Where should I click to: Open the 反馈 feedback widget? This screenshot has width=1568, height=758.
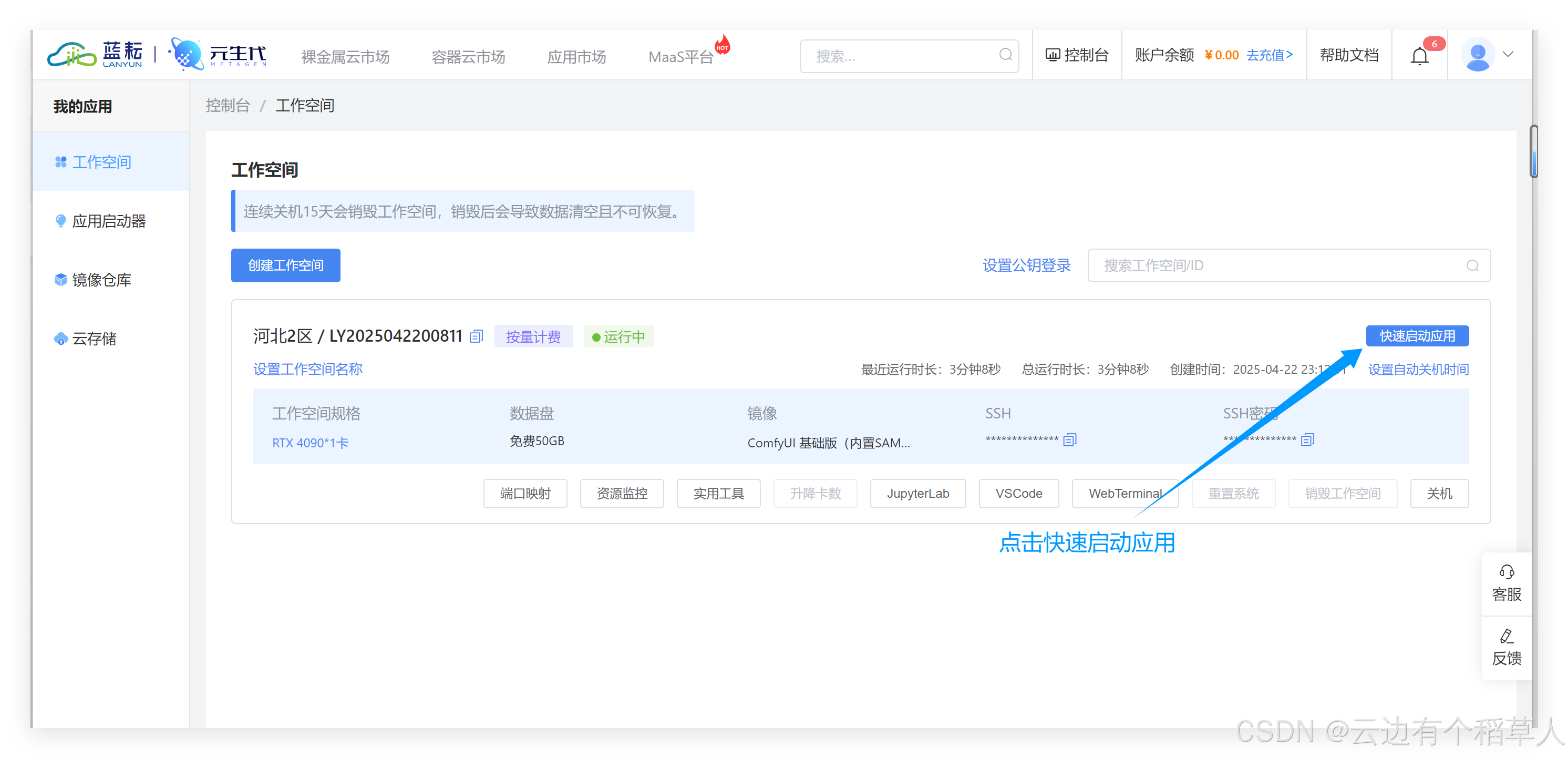point(1507,648)
